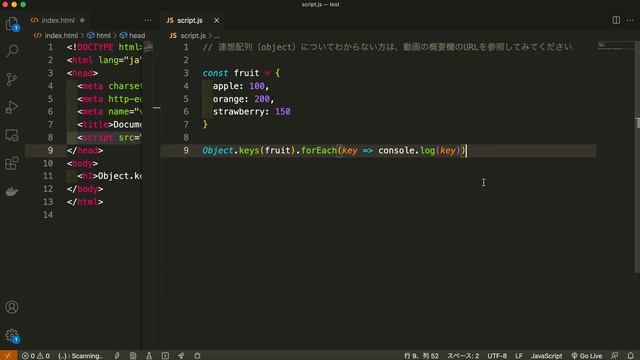The width and height of the screenshot is (640, 360).
Task: Click the plug icon in status bar
Action: (117, 356)
